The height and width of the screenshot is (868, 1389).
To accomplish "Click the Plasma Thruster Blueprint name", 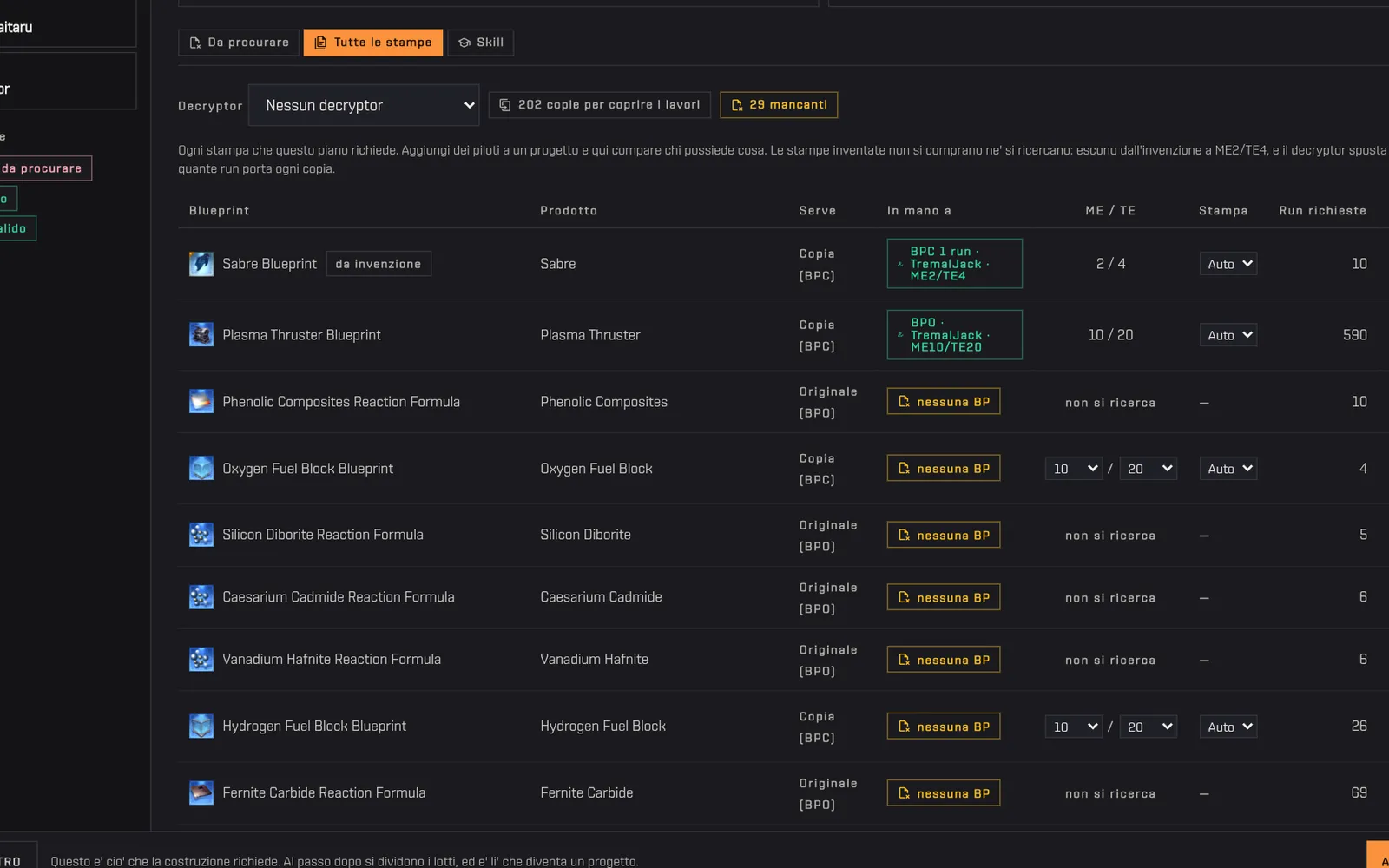I will pos(301,335).
